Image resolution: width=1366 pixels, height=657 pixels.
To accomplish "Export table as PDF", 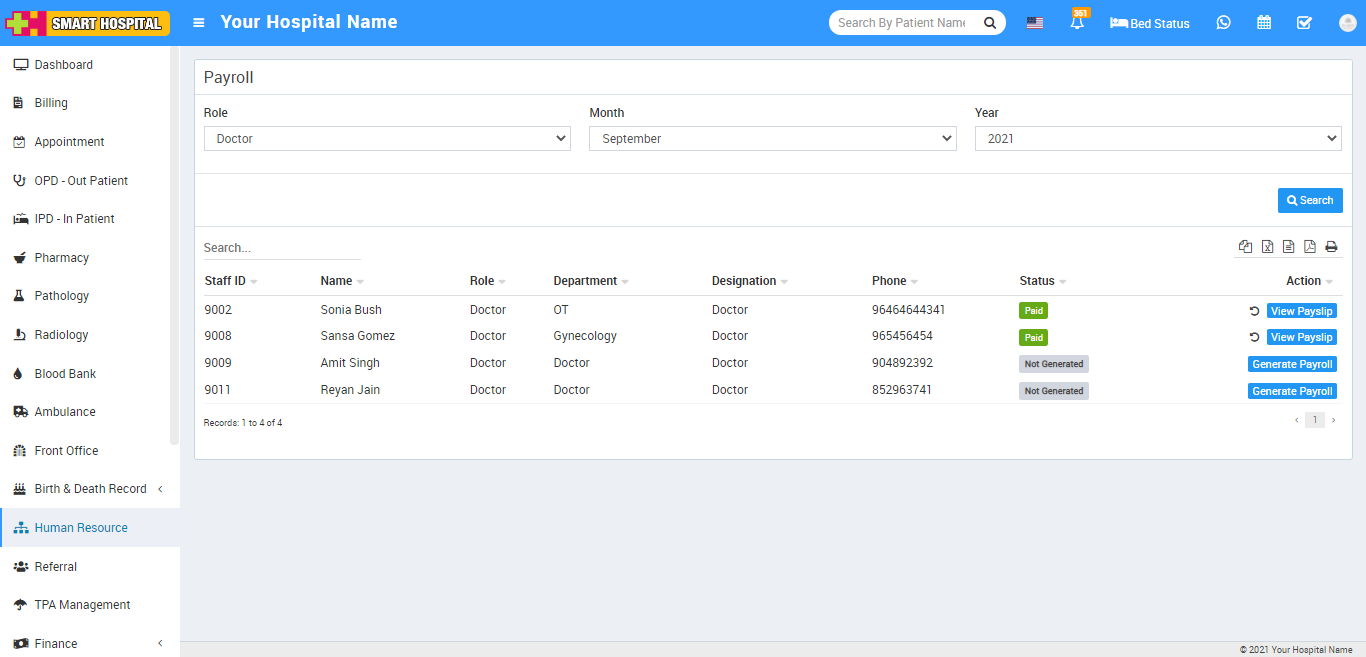I will click(x=1309, y=247).
